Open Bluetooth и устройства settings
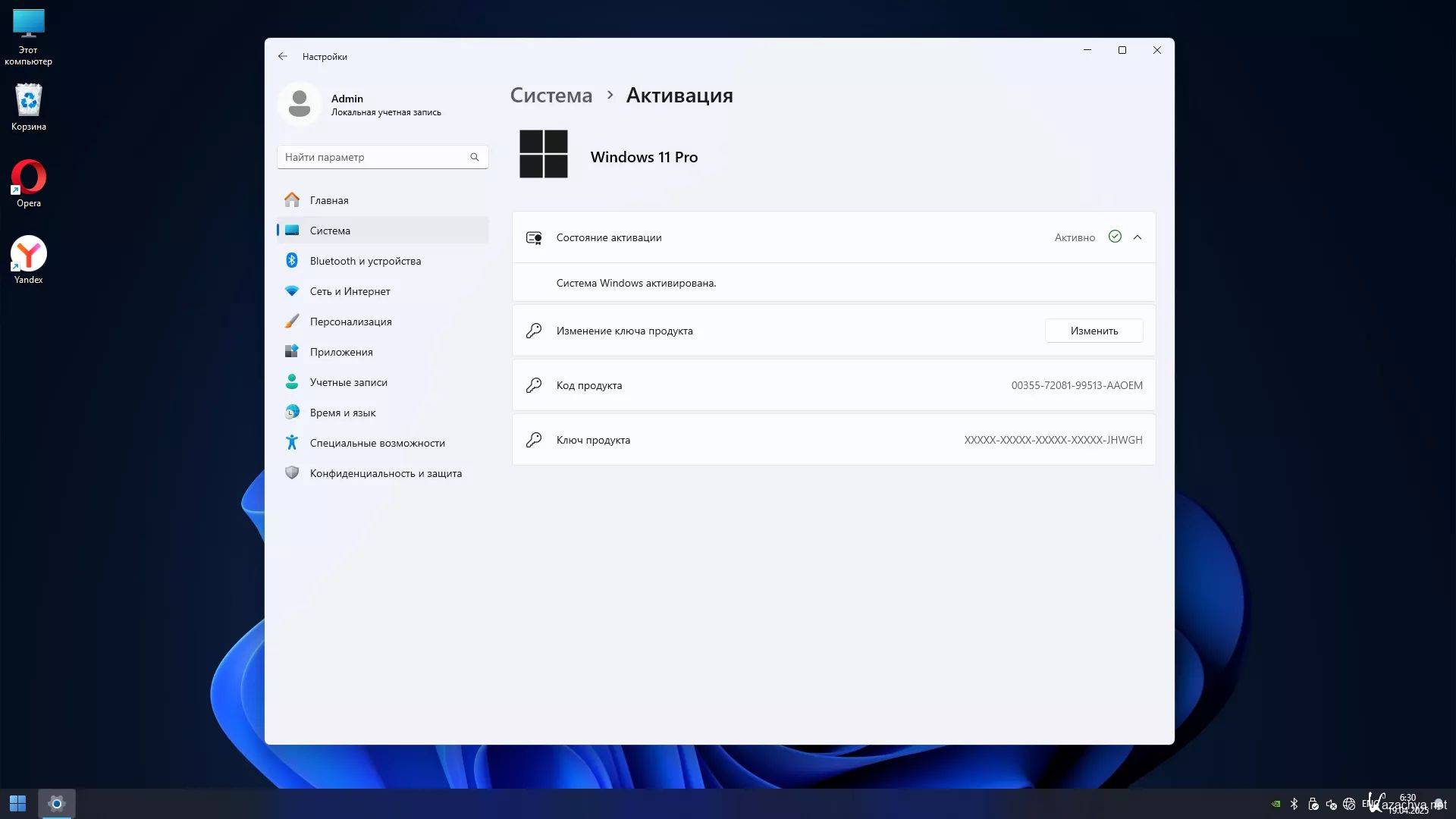This screenshot has height=819, width=1456. click(365, 261)
